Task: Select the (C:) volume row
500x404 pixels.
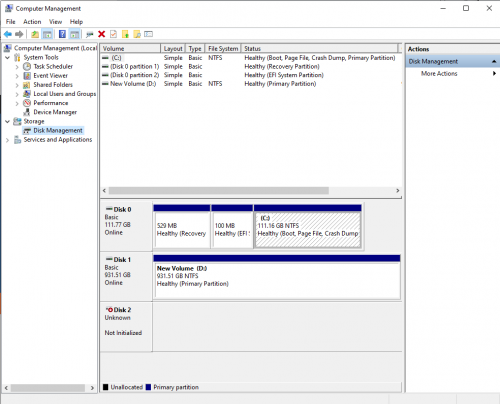Action: coord(251,58)
